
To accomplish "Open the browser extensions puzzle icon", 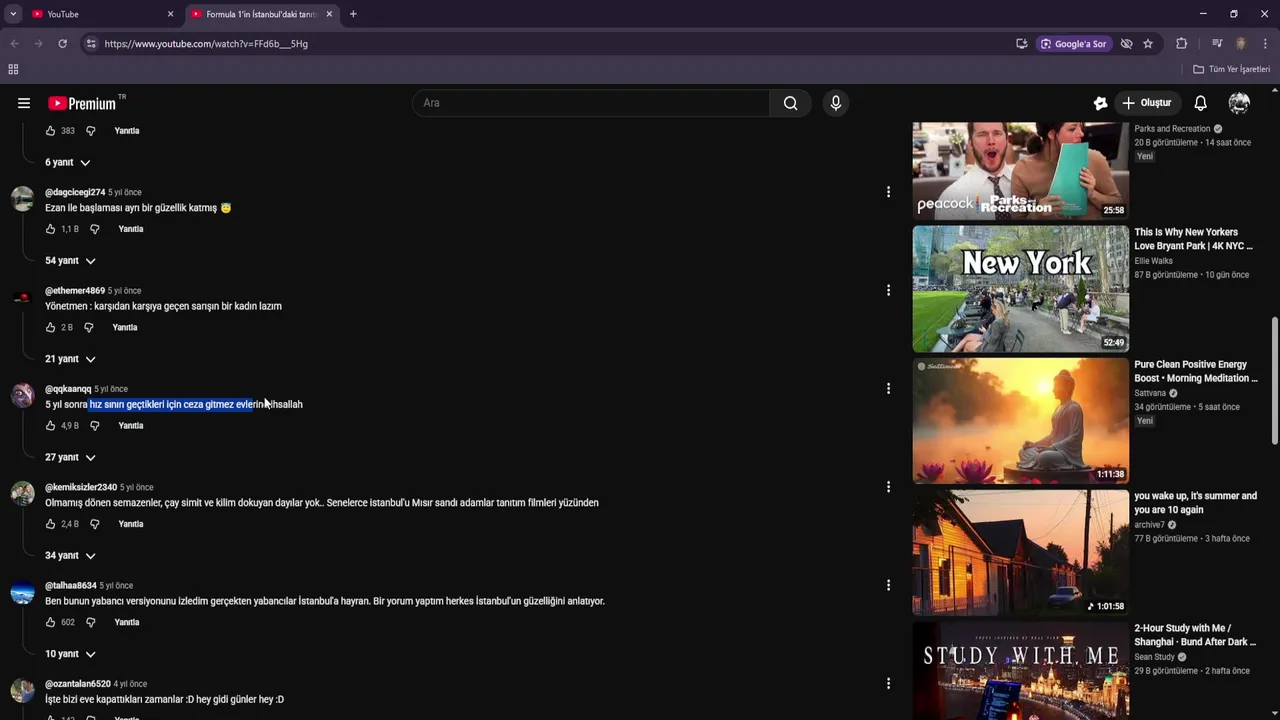I will point(1181,44).
